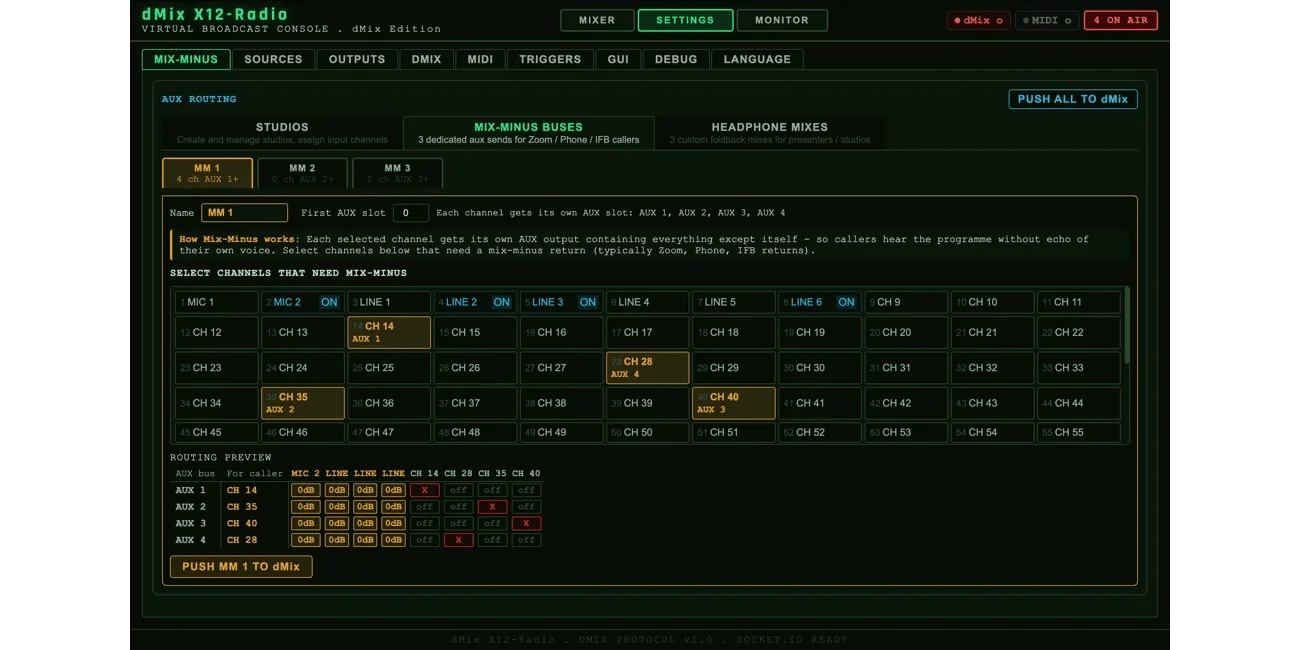
Task: Click AUX 3 red X under CH 40
Action: (526, 523)
